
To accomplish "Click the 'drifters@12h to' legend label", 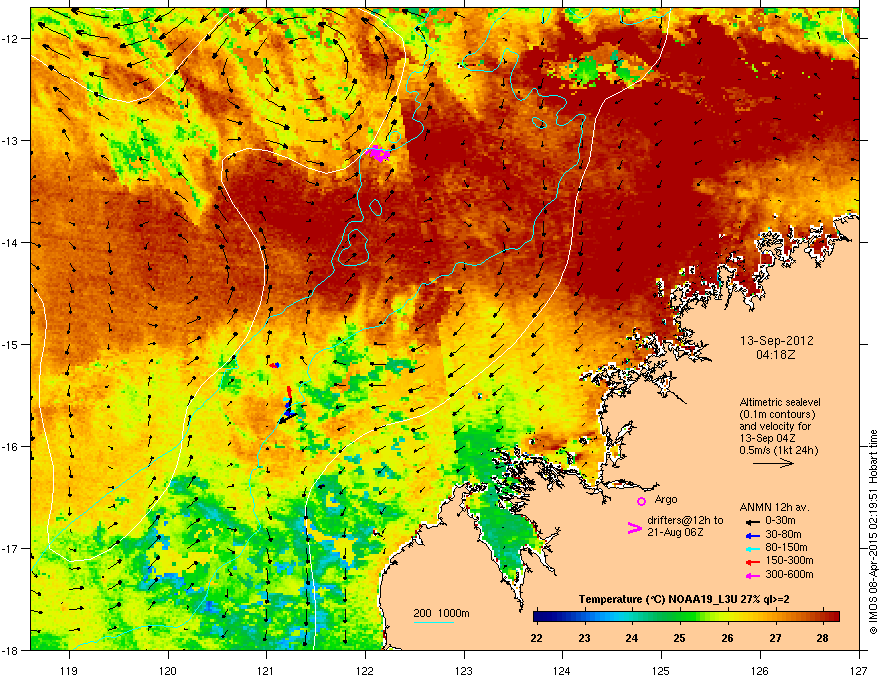I will [x=685, y=520].
